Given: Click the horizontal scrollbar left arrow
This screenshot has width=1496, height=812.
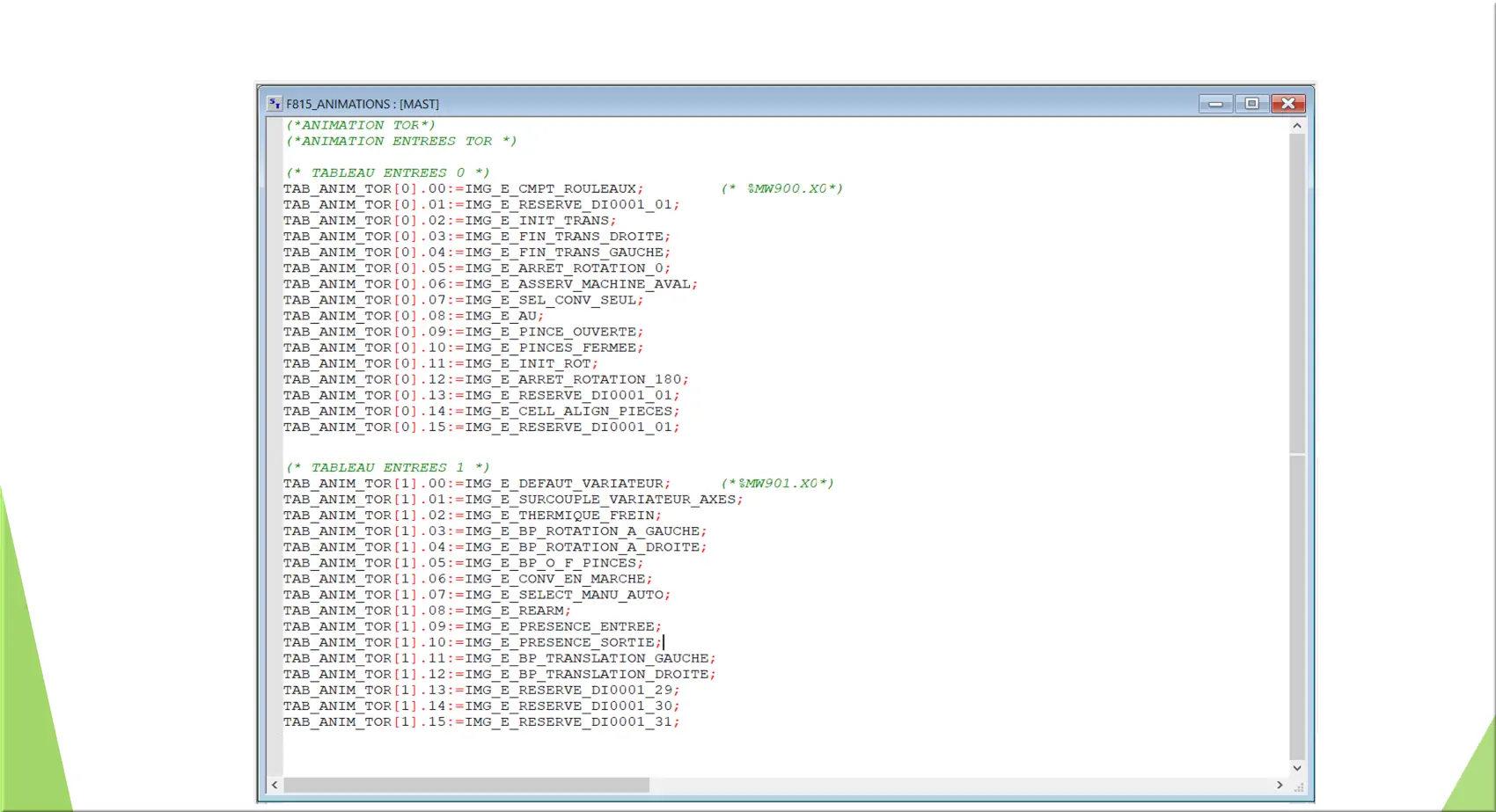Looking at the screenshot, I should 275,785.
